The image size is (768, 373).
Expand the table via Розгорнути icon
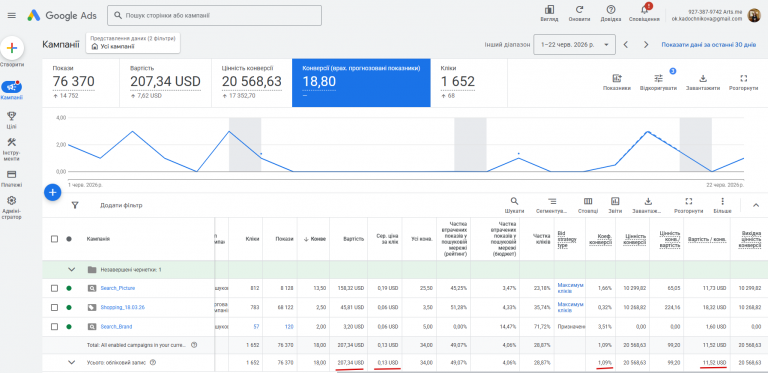coord(689,205)
